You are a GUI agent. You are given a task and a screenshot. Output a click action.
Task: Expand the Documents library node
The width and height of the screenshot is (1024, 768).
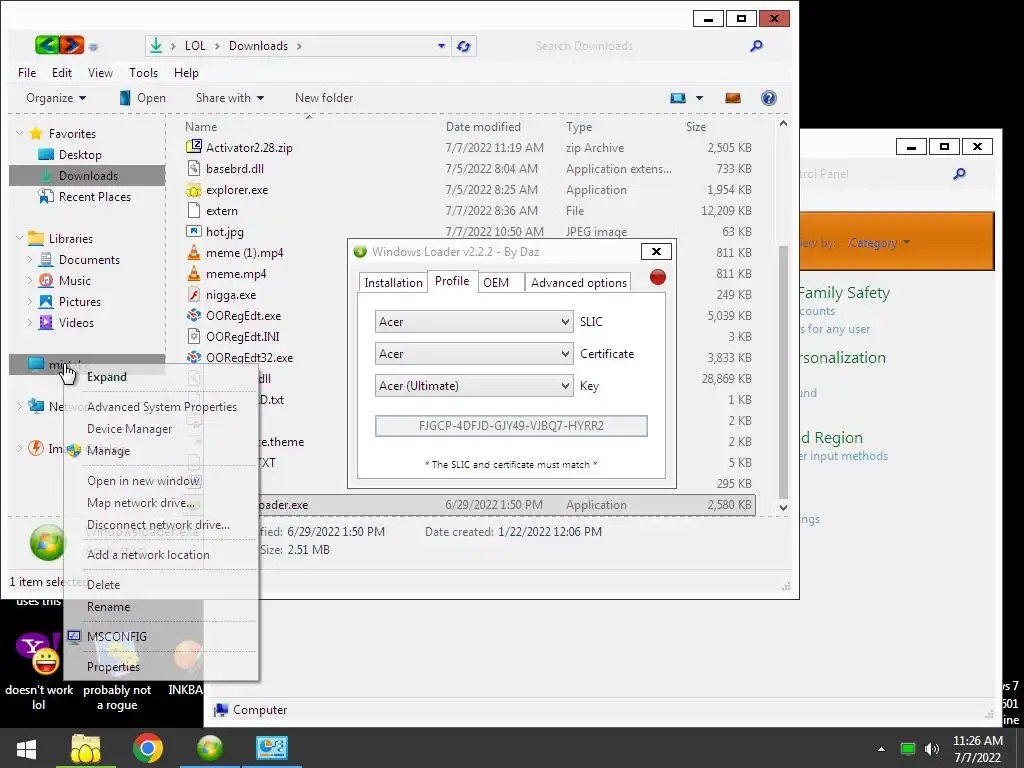pos(29,259)
